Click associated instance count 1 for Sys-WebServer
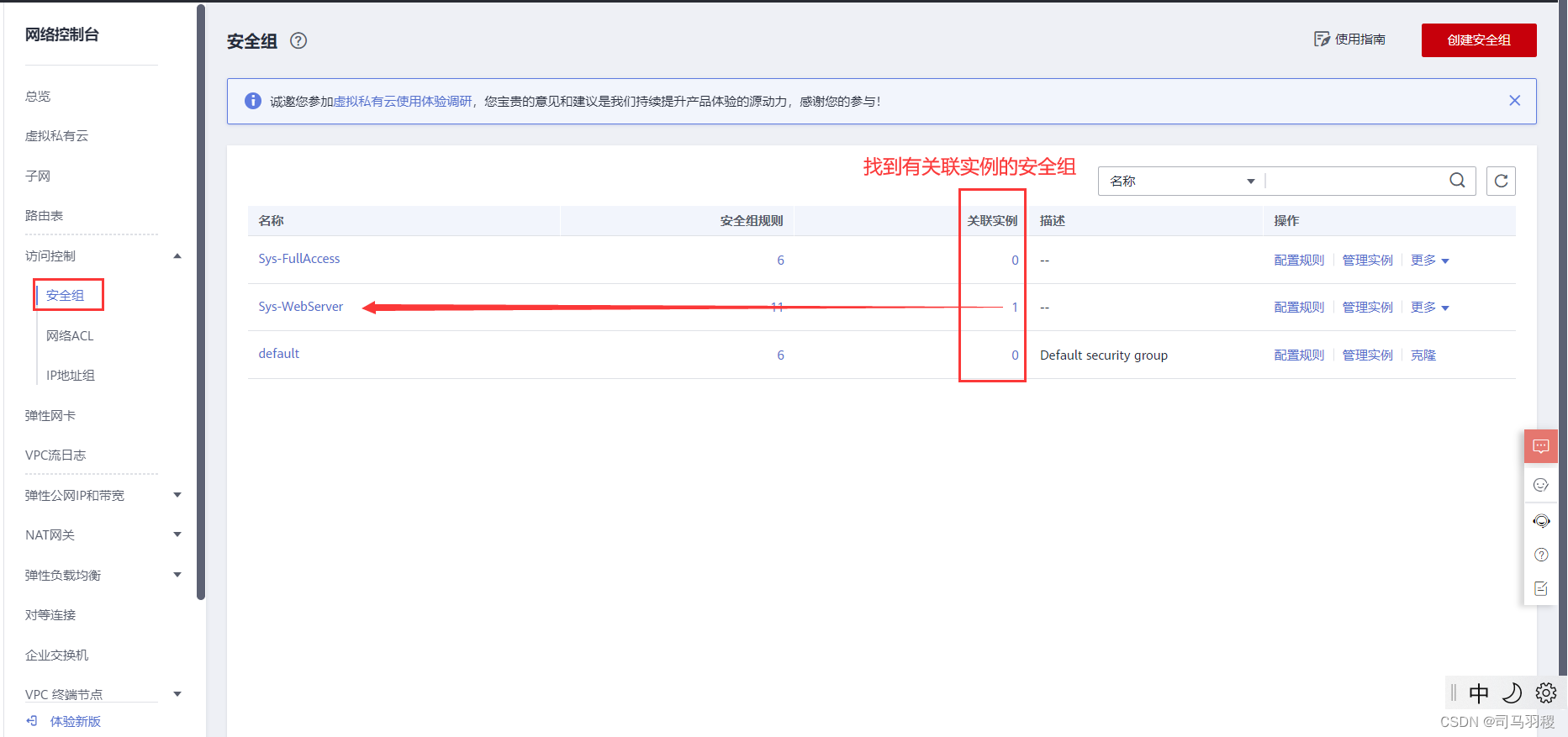This screenshot has width=1568, height=737. click(1015, 308)
